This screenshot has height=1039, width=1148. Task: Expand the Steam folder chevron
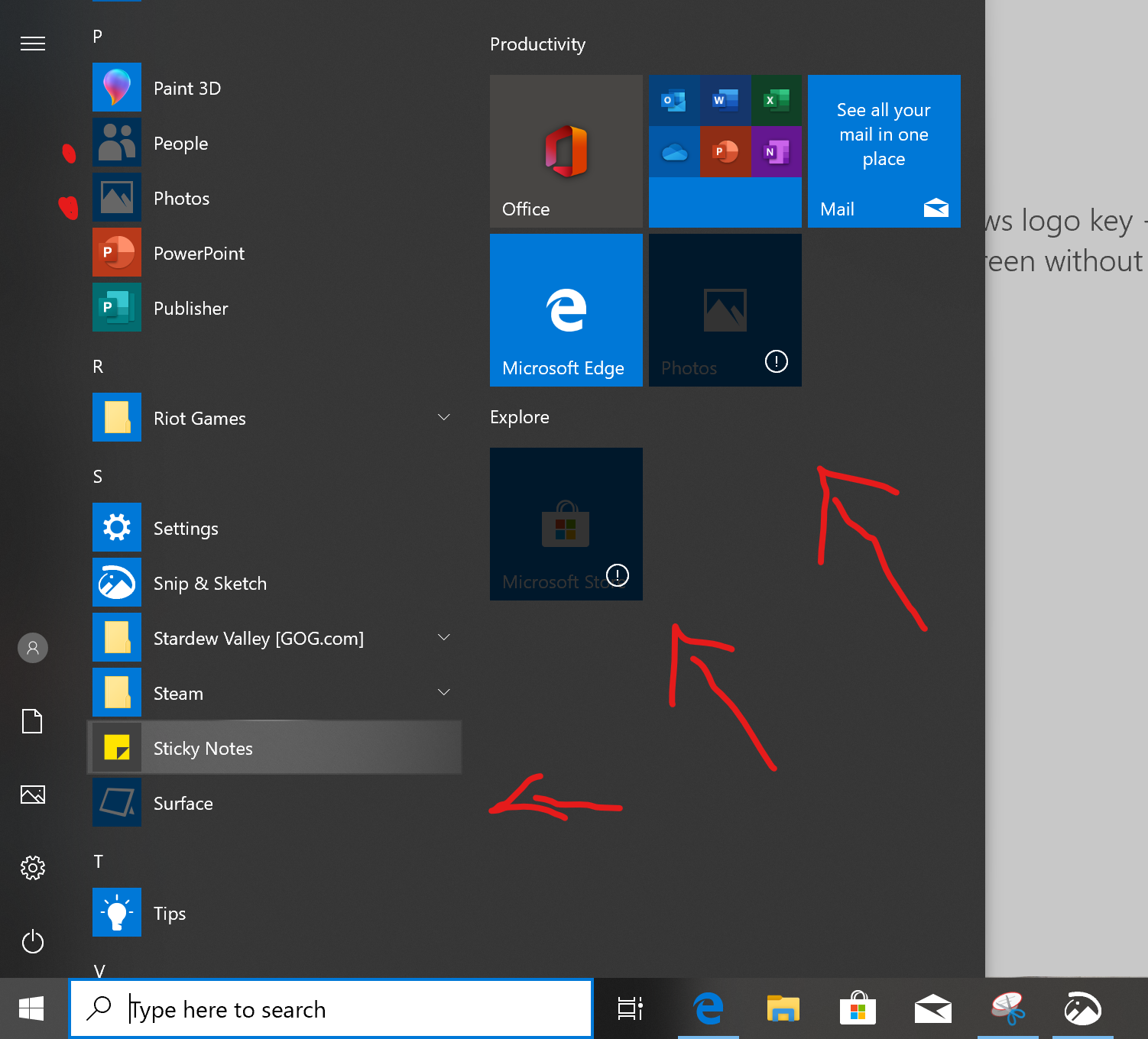[x=443, y=692]
